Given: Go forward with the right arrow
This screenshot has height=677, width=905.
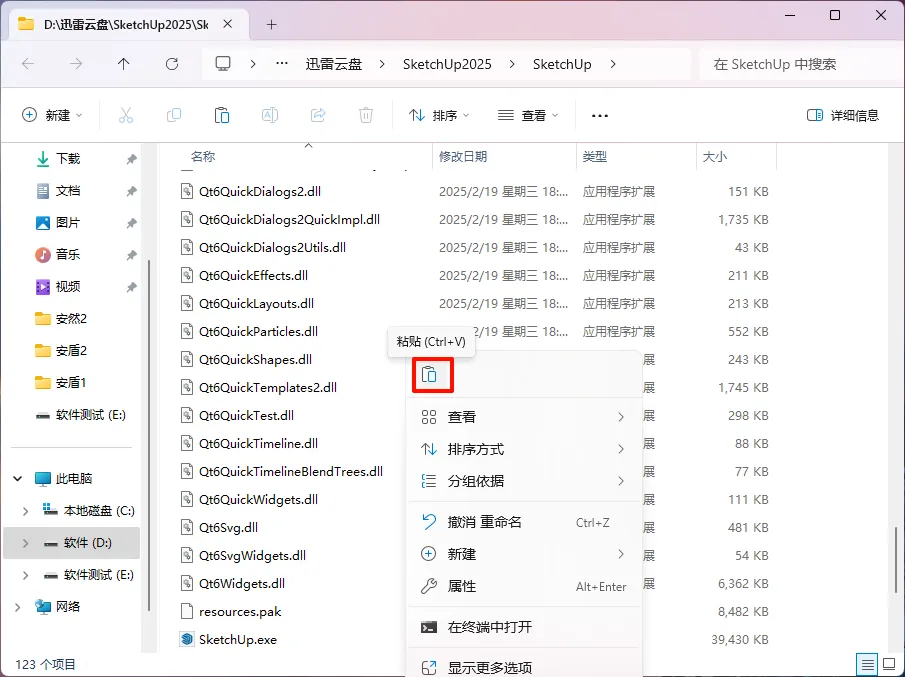Looking at the screenshot, I should tap(76, 64).
